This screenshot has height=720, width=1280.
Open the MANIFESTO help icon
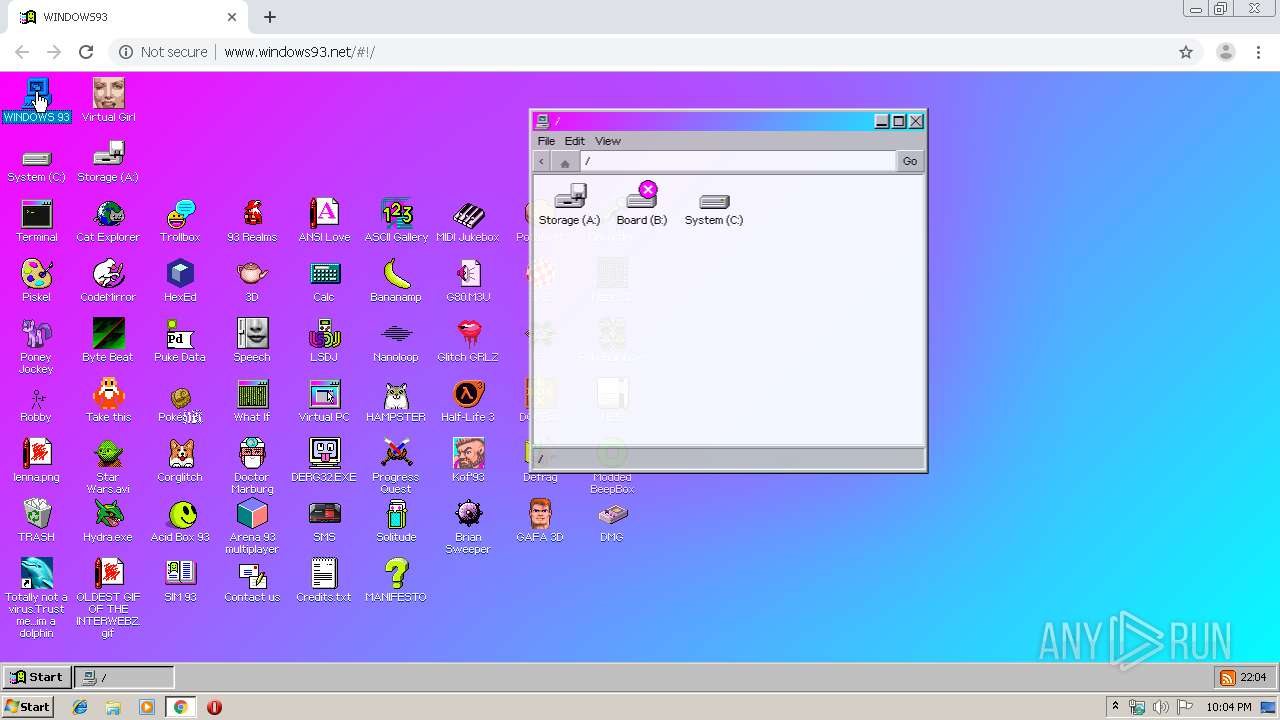396,581
